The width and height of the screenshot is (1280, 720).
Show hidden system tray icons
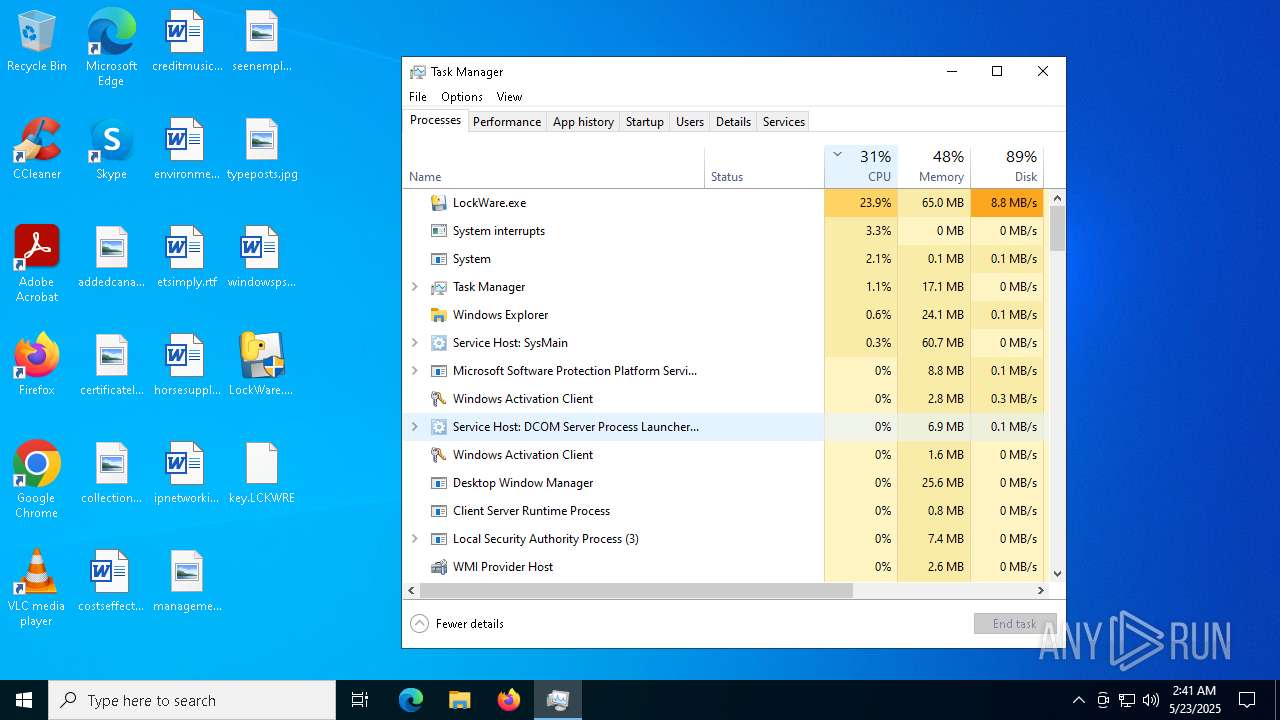1078,700
